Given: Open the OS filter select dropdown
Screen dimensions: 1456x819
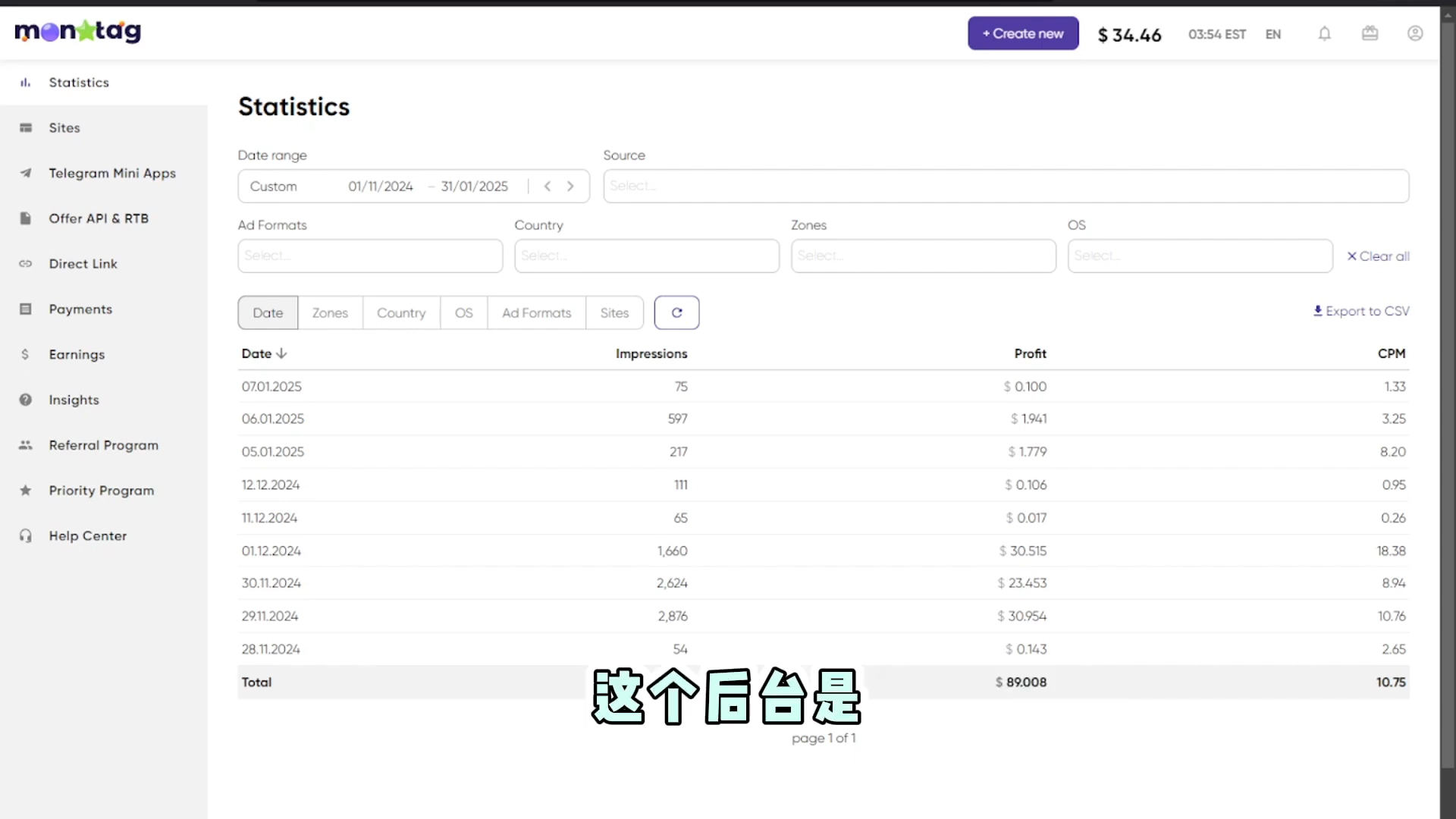Looking at the screenshot, I should 1200,256.
